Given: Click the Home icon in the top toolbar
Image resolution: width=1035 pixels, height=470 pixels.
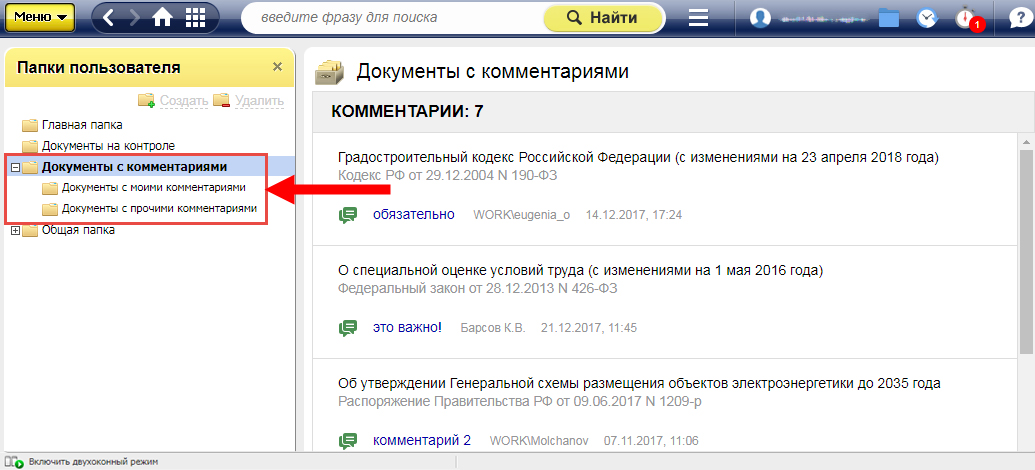Looking at the screenshot, I should point(162,18).
